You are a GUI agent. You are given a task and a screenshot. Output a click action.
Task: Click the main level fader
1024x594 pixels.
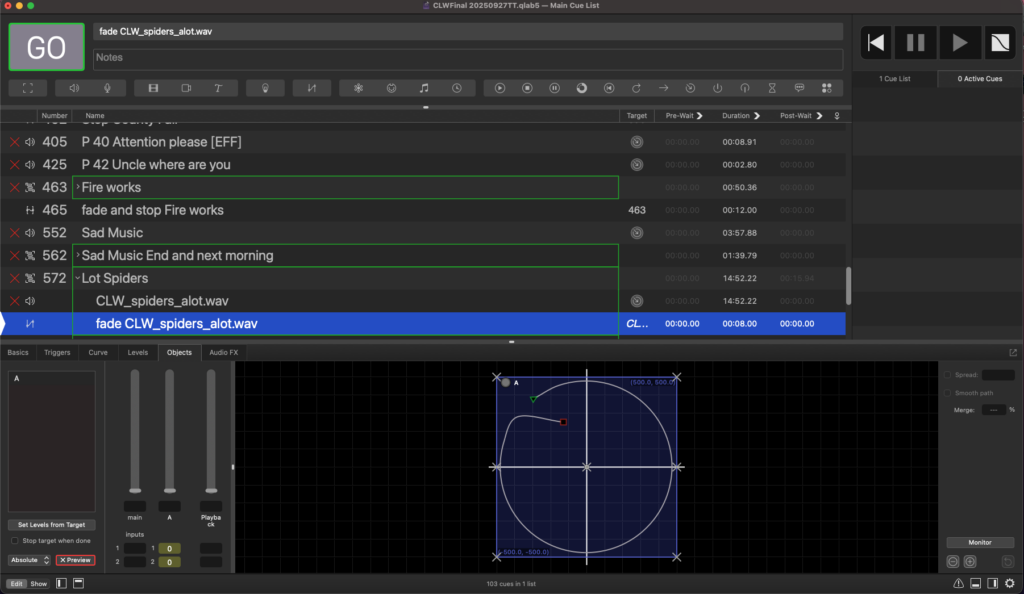tap(135, 491)
